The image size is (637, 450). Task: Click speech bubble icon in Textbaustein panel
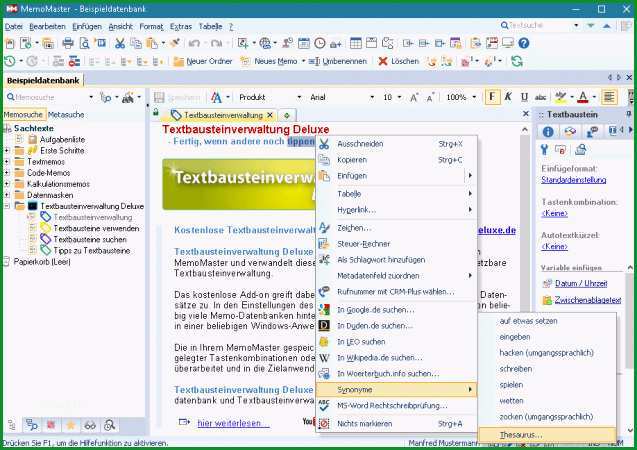tap(592, 132)
